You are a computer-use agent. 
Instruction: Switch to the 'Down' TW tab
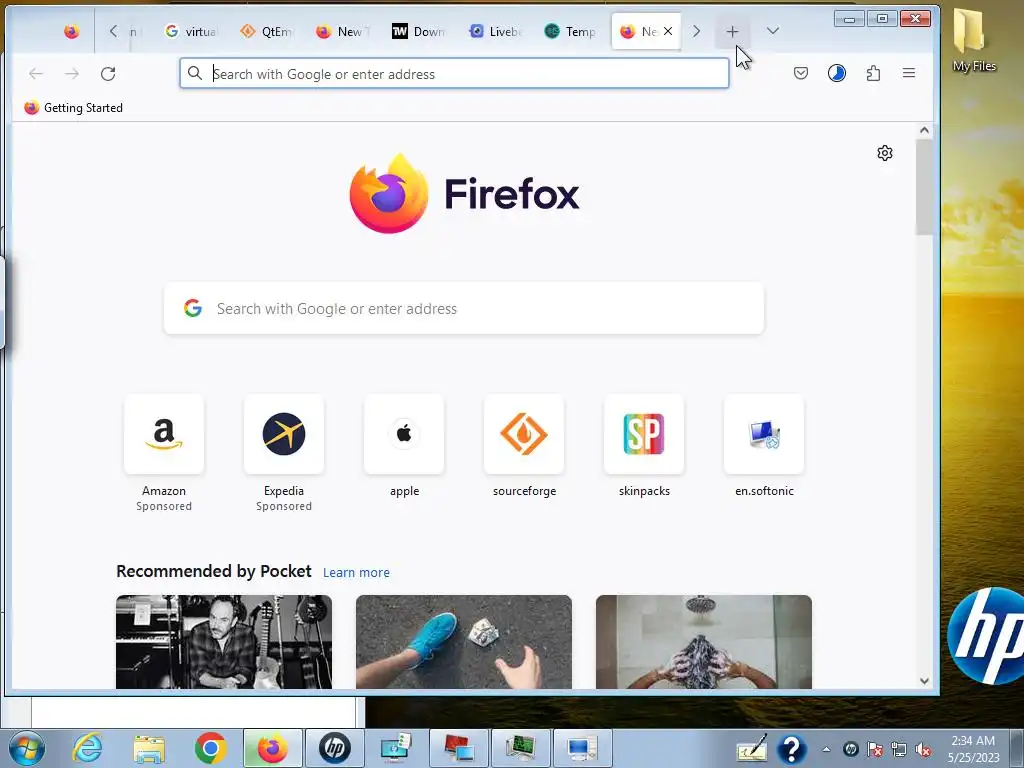click(418, 31)
